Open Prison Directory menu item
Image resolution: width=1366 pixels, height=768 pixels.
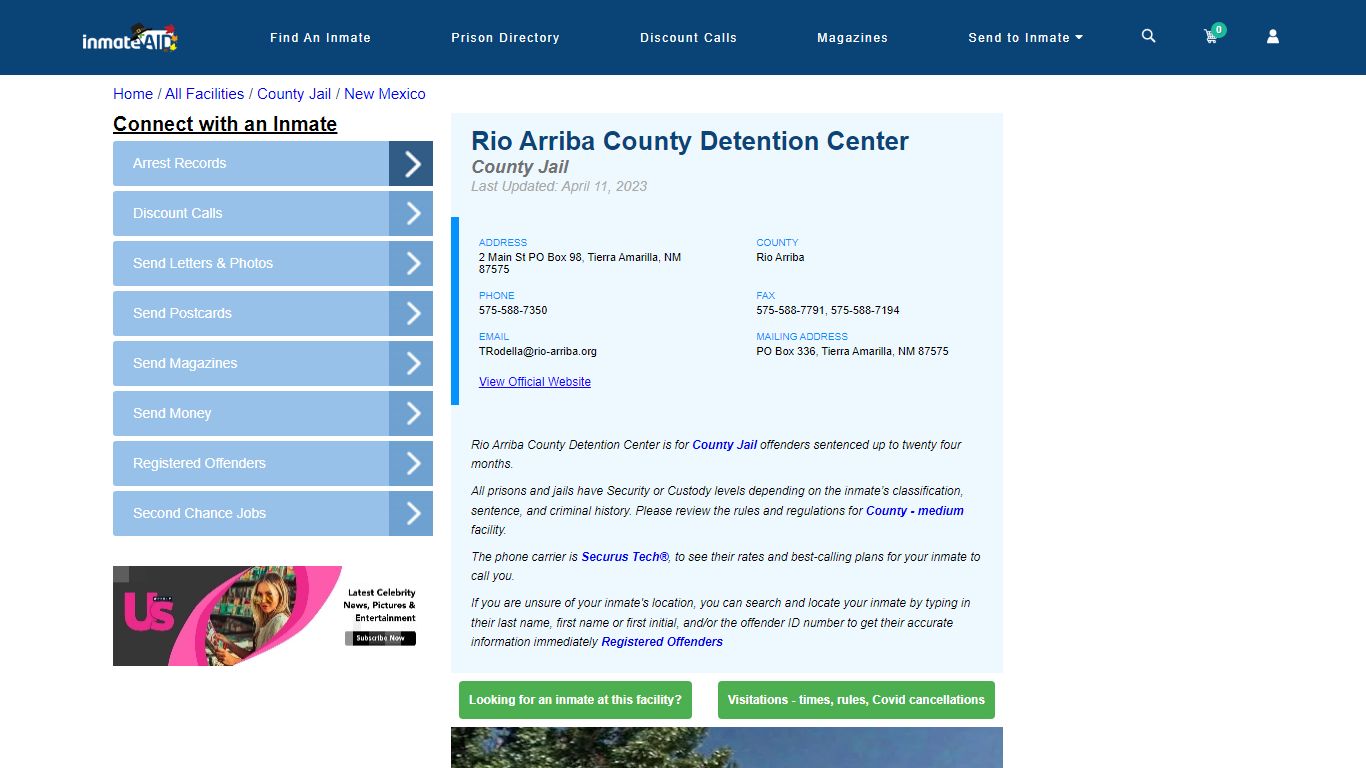coord(505,38)
